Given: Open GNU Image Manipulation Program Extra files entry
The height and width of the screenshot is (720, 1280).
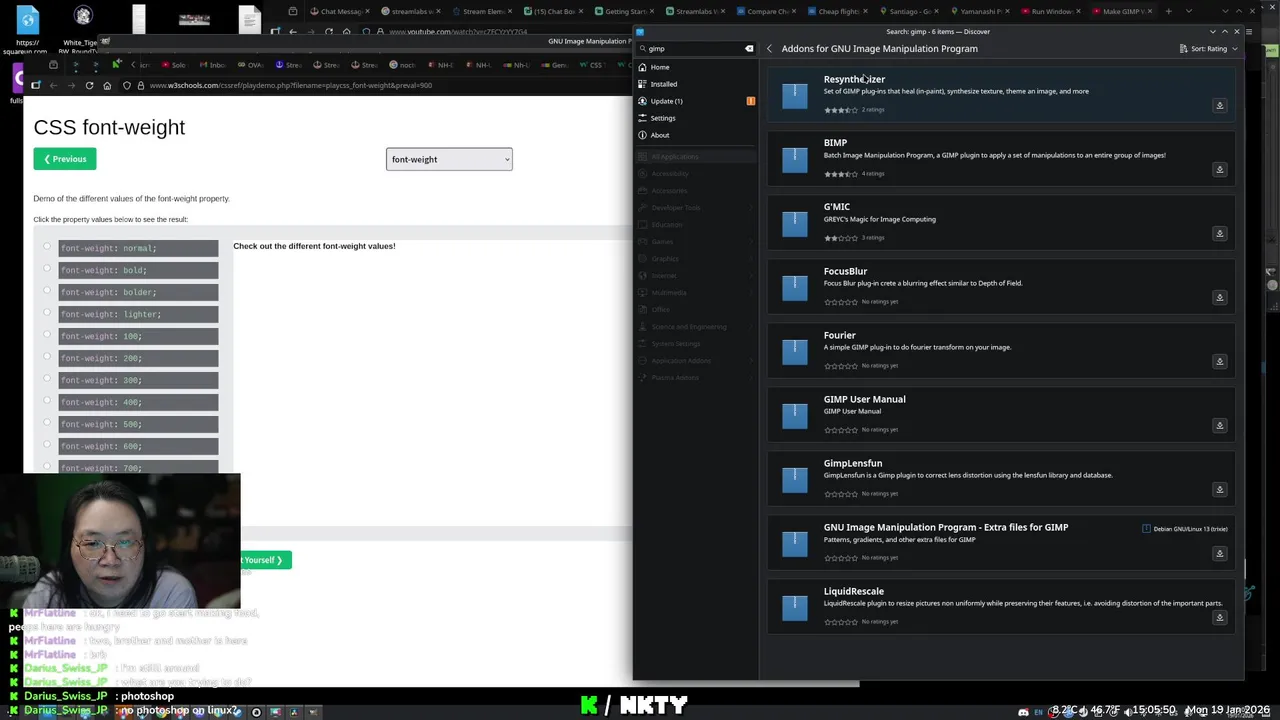Looking at the screenshot, I should click(1001, 542).
